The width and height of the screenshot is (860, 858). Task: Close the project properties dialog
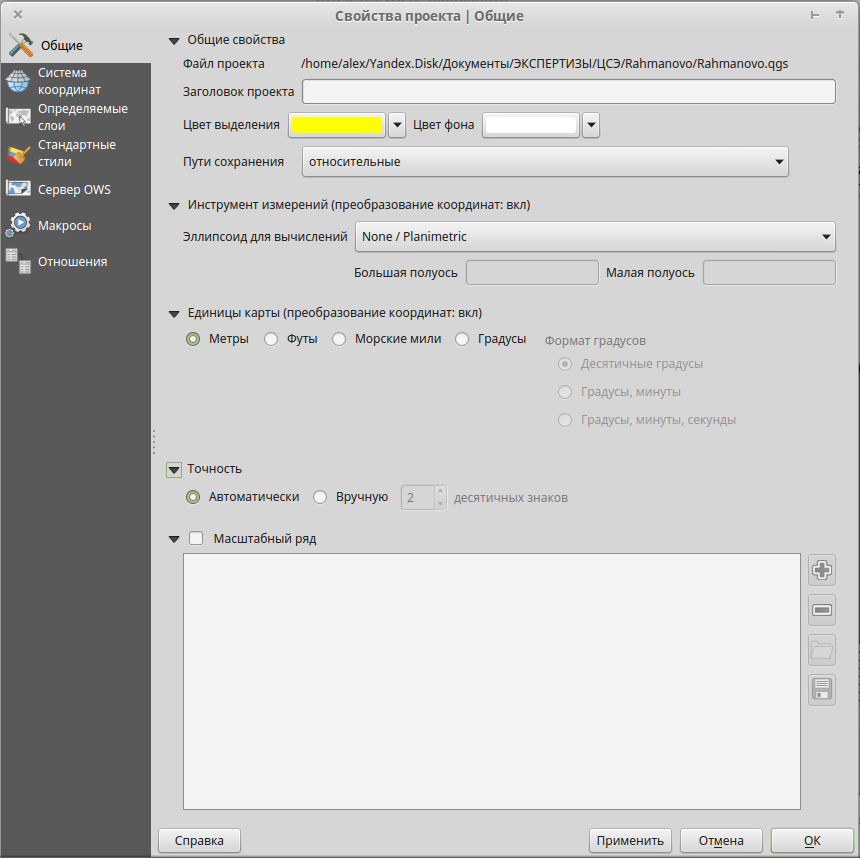(x=18, y=15)
